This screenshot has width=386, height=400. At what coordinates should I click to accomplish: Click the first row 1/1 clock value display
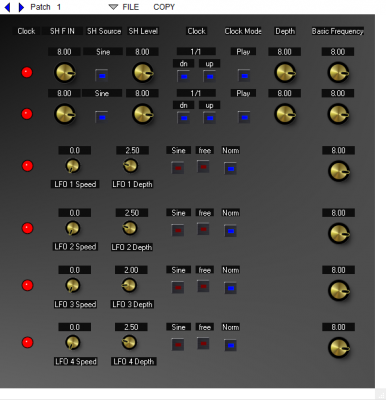click(196, 52)
